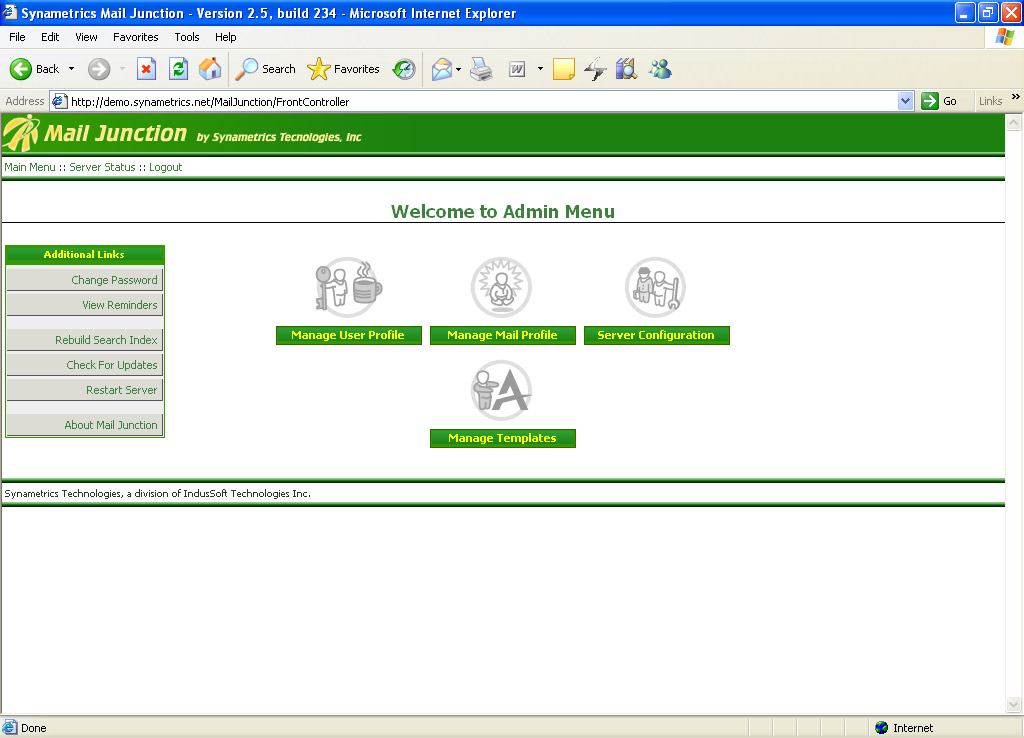Screen dimensions: 1024x738
Task: Open View Reminders link
Action: click(85, 305)
